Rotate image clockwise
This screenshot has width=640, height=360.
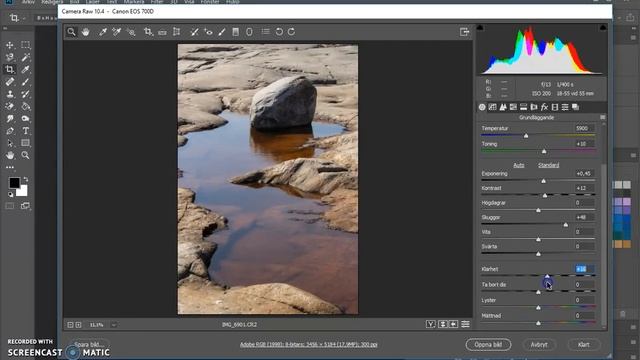(291, 32)
